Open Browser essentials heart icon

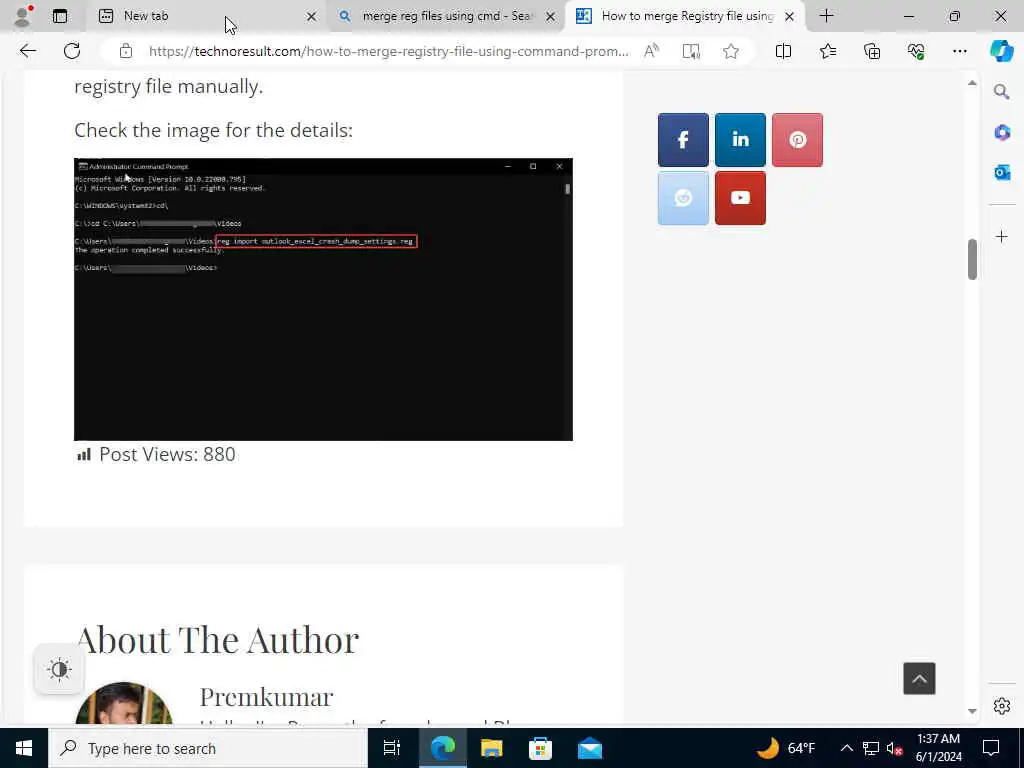(x=916, y=51)
